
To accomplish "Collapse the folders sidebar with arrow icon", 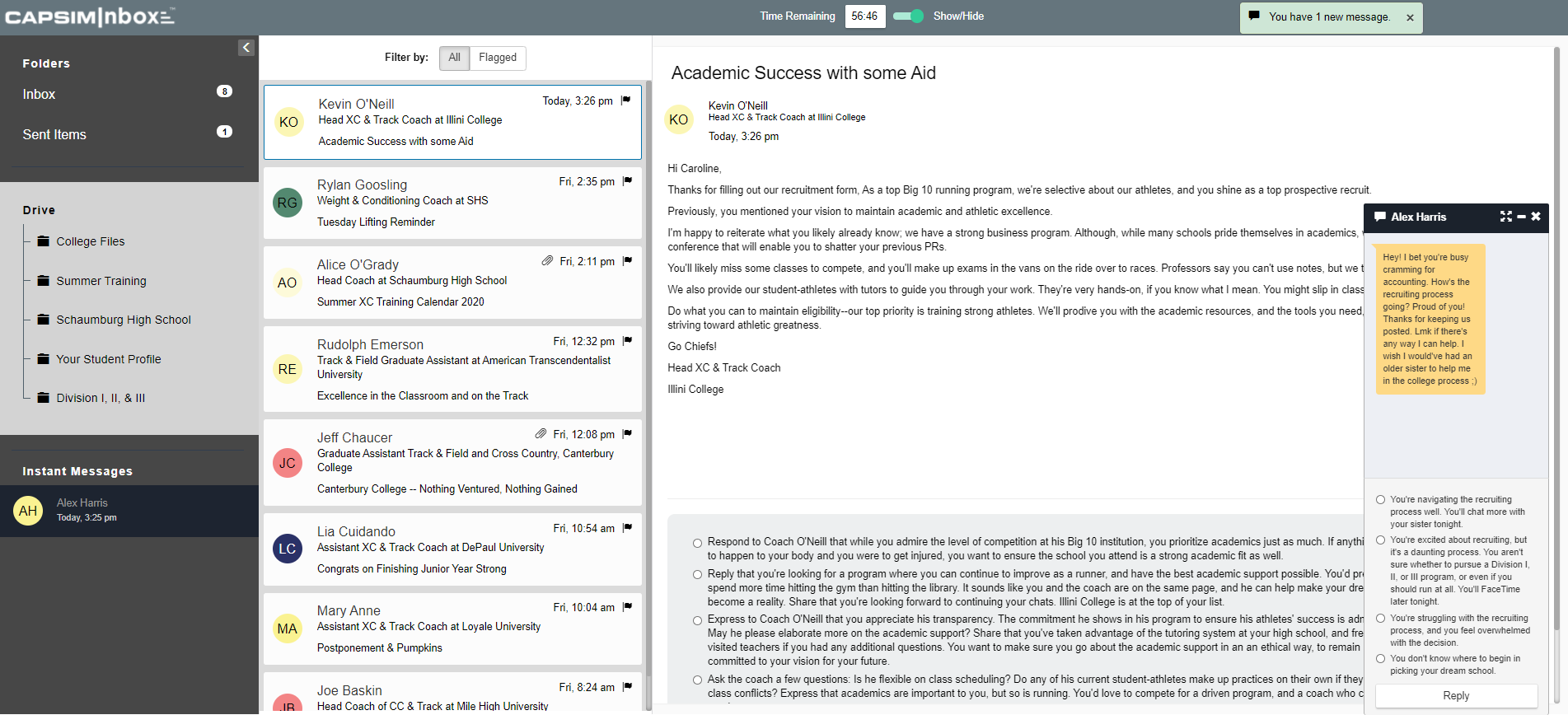I will pyautogui.click(x=246, y=48).
